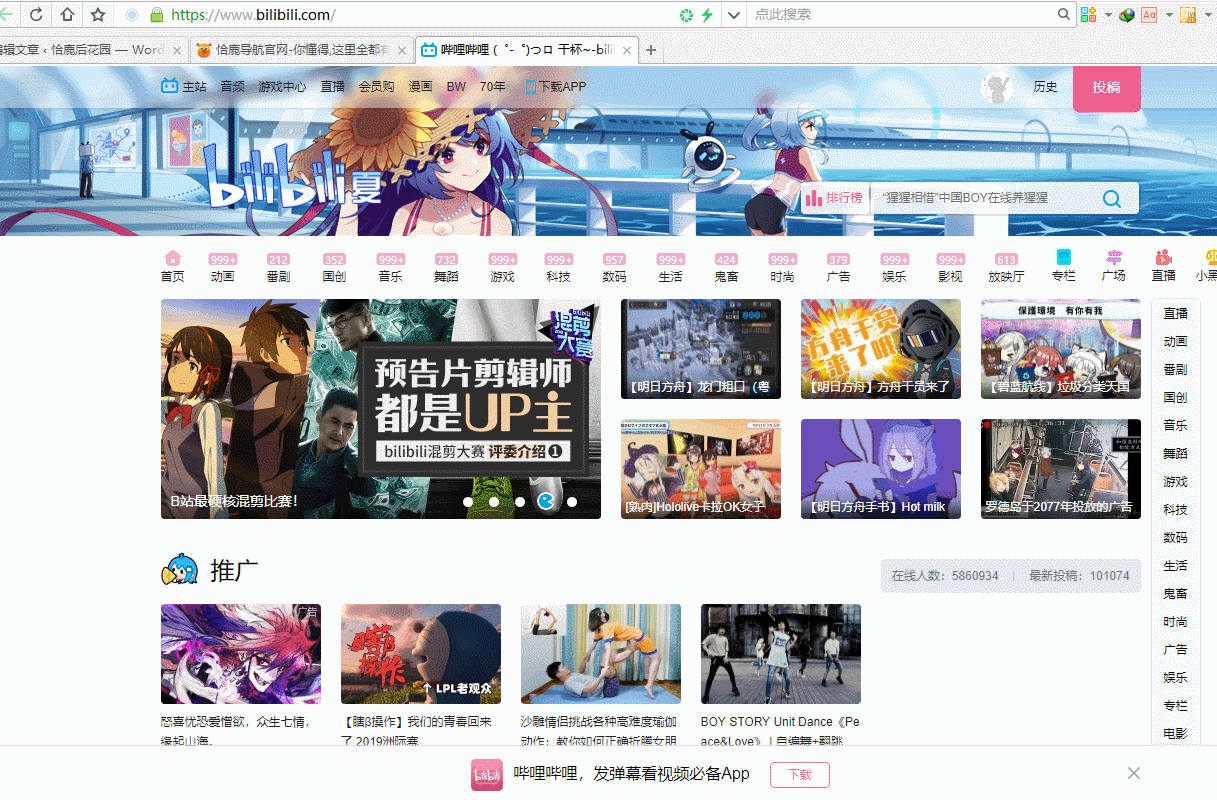Close the 恰鹿导航官网 tab

pos(403,50)
